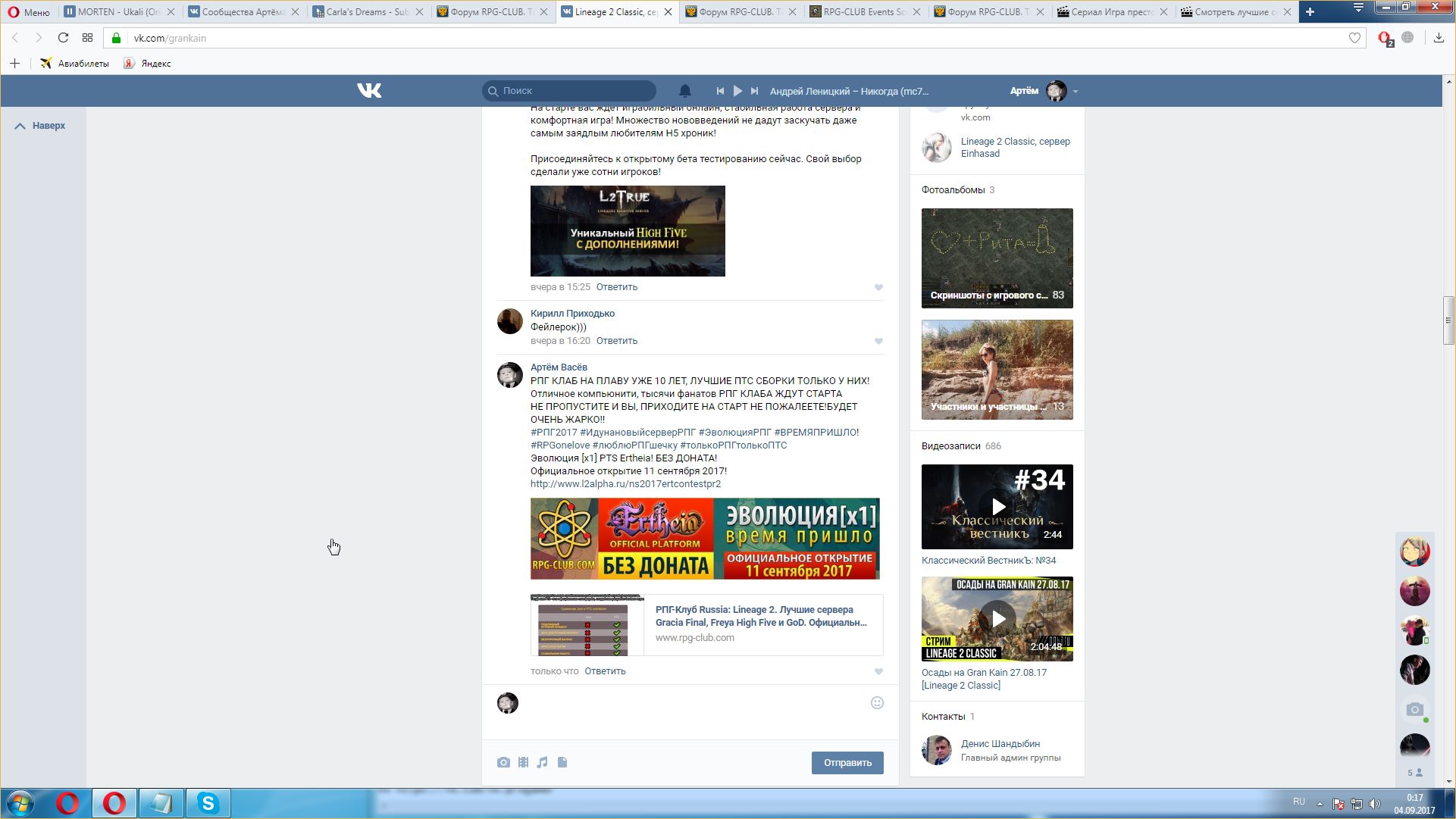
Task: Open Кирилл Приходько's profile name
Action: pyautogui.click(x=572, y=314)
